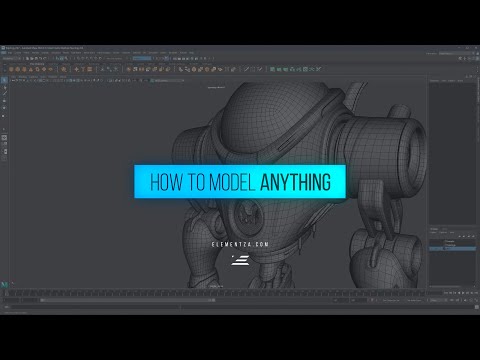Screen dimensions: 480x360
Task: Click the orange type text shelf icon
Action: (83, 69)
